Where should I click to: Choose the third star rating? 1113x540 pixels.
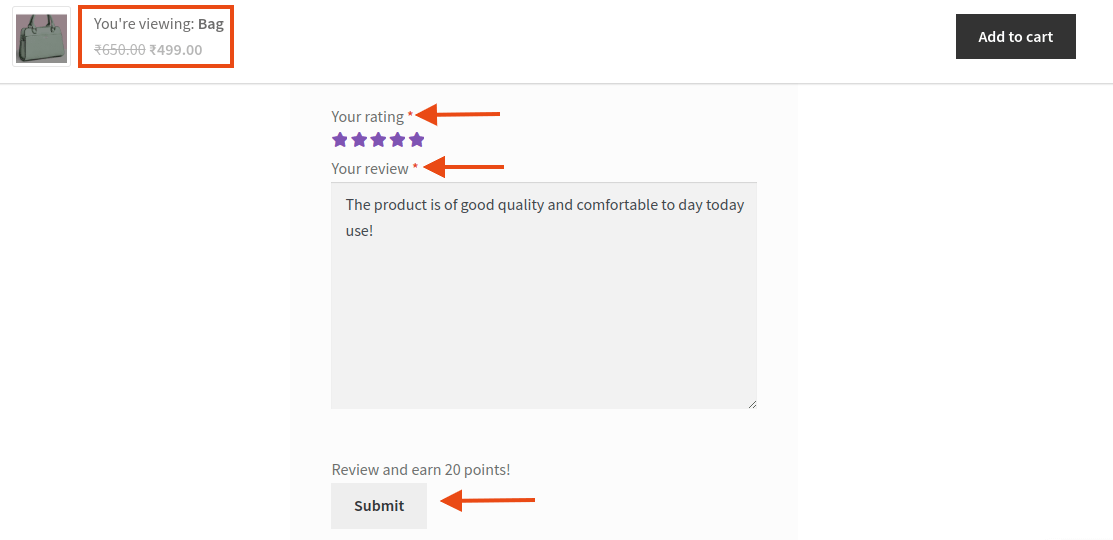click(x=378, y=140)
